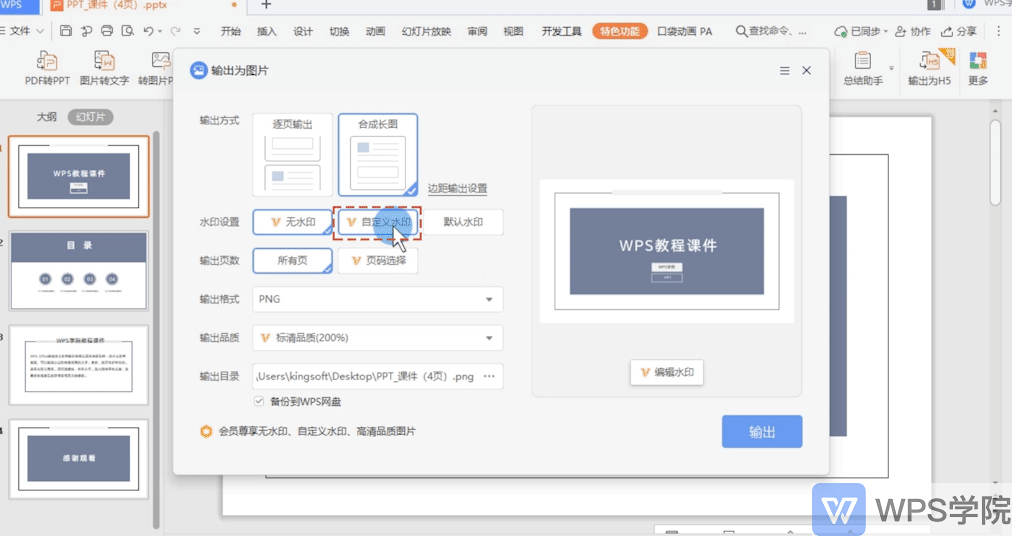Choose 无水印 watermark option
The width and height of the screenshot is (1012, 536).
(292, 222)
